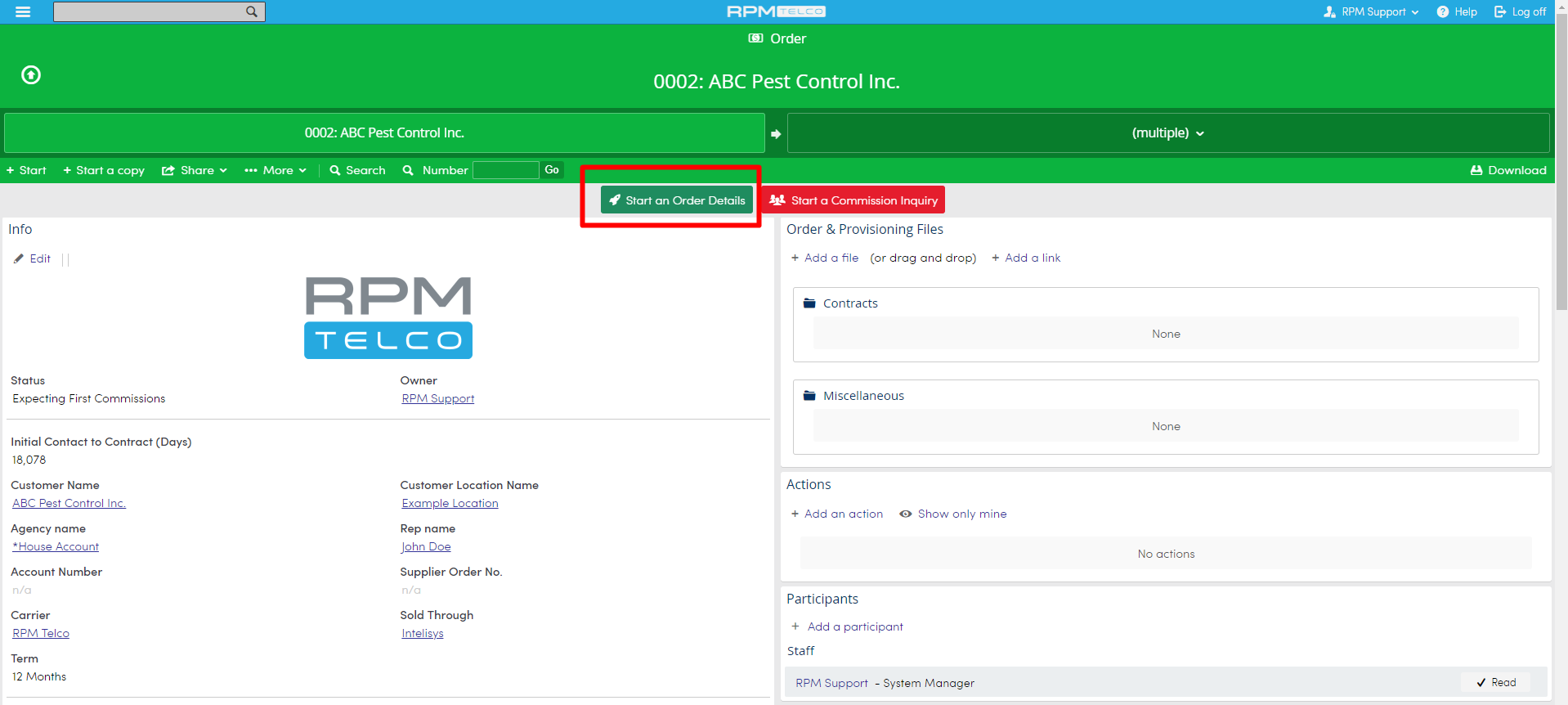Click the term value '12 Months'

click(39, 676)
